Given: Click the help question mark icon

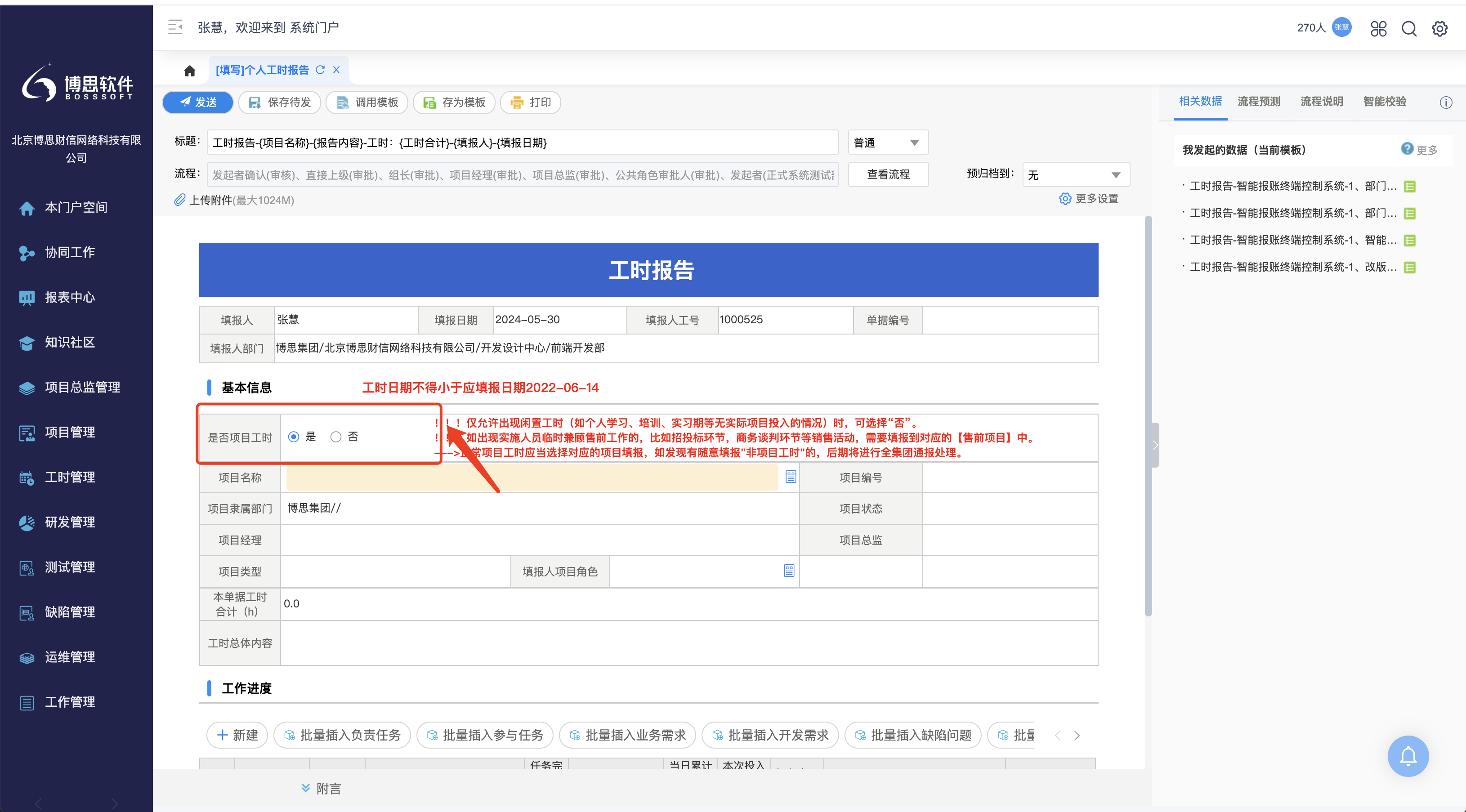Looking at the screenshot, I should (x=1407, y=148).
